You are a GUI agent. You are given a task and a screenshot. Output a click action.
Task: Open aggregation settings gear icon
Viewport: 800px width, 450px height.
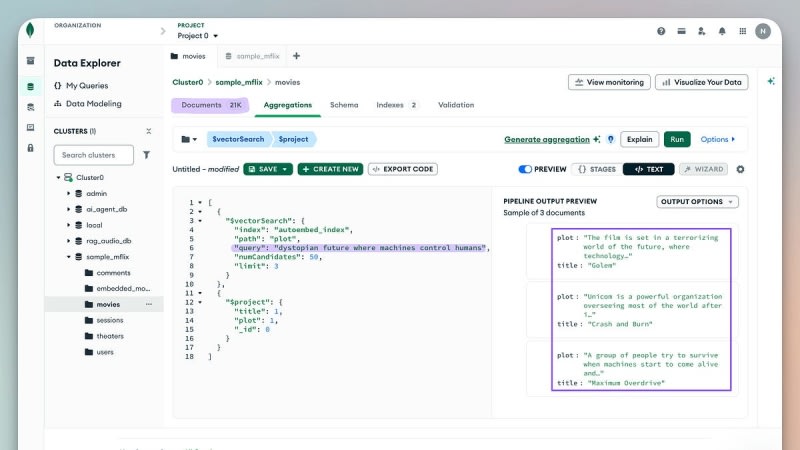pyautogui.click(x=740, y=169)
